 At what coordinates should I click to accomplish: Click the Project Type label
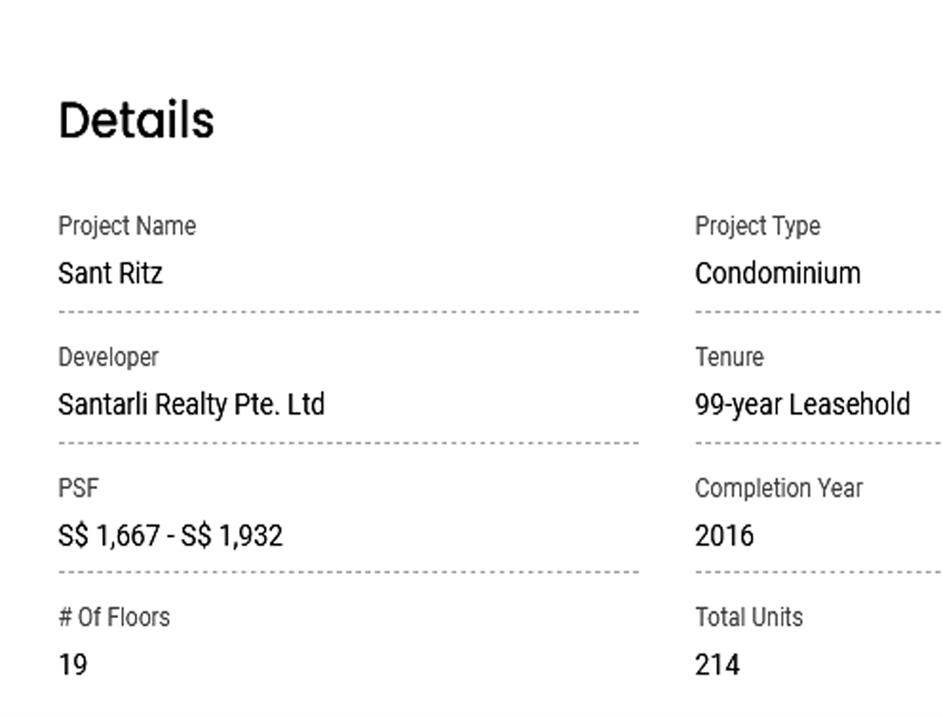click(x=757, y=226)
